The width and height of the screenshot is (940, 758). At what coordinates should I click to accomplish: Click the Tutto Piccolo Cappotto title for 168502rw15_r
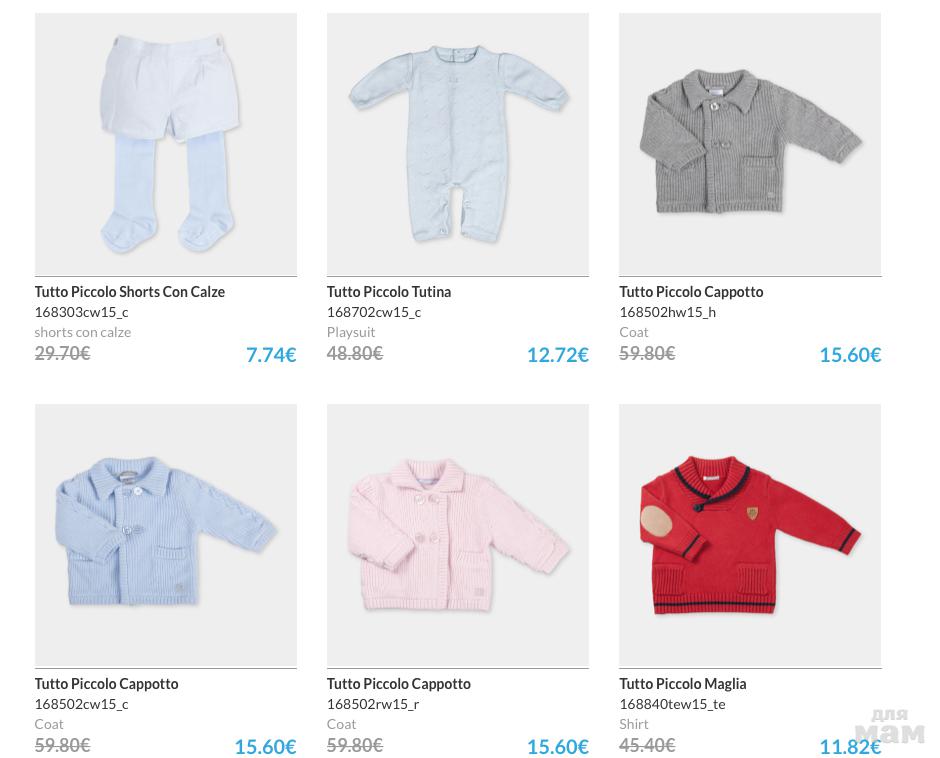[399, 684]
